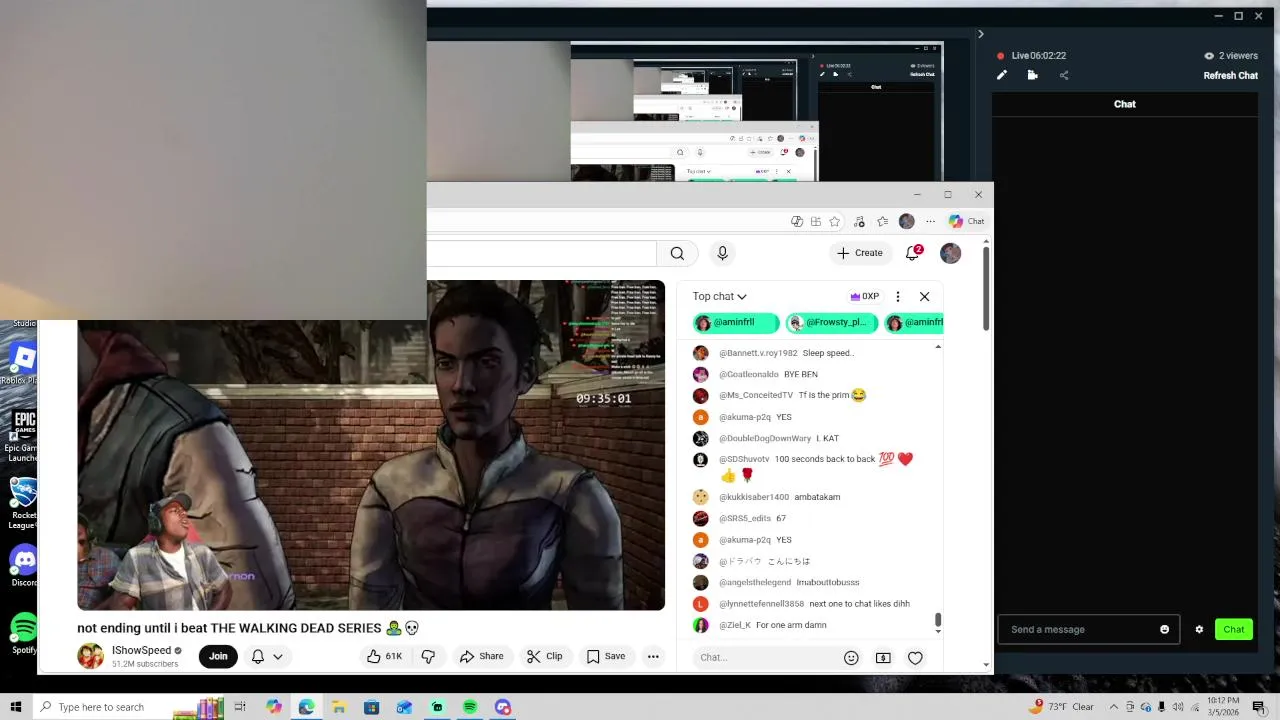The width and height of the screenshot is (1280, 720).
Task: Click the YouTube Join button
Action: (218, 656)
